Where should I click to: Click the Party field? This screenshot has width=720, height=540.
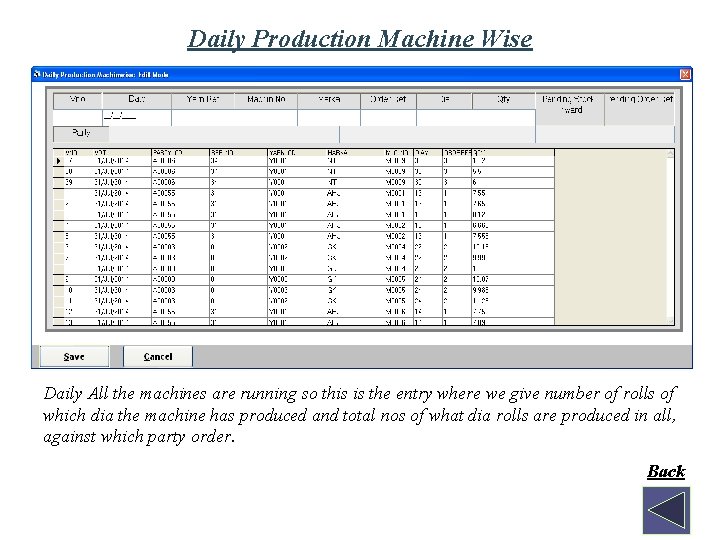224,134
